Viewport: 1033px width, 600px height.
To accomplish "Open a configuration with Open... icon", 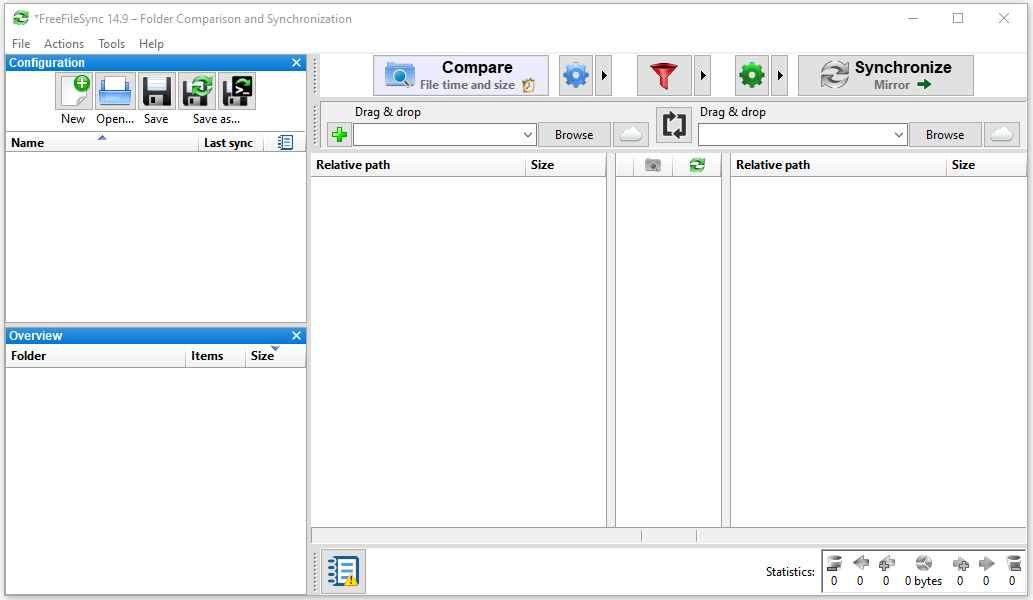I will (x=115, y=91).
